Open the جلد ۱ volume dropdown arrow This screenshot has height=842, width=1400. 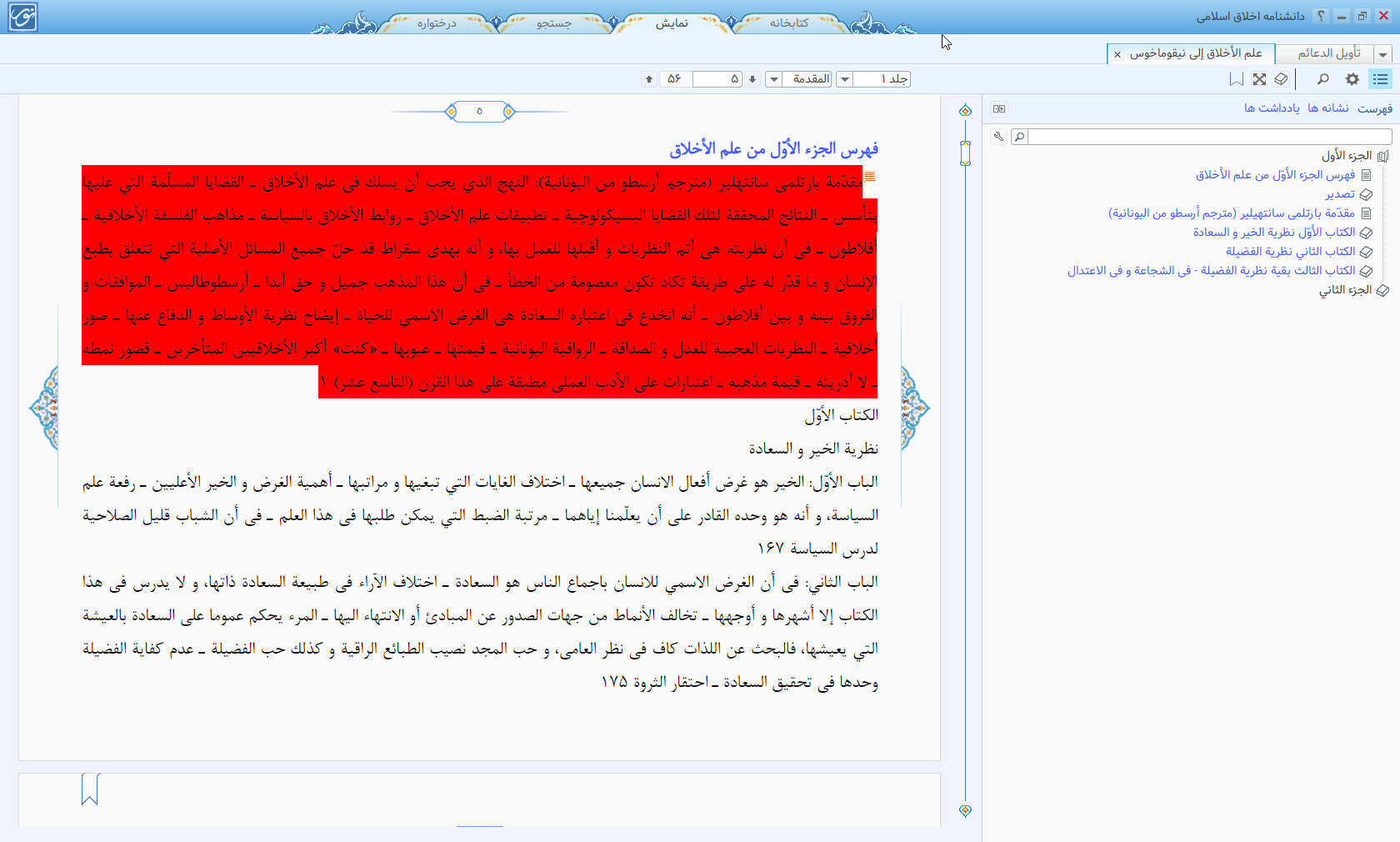[844, 79]
